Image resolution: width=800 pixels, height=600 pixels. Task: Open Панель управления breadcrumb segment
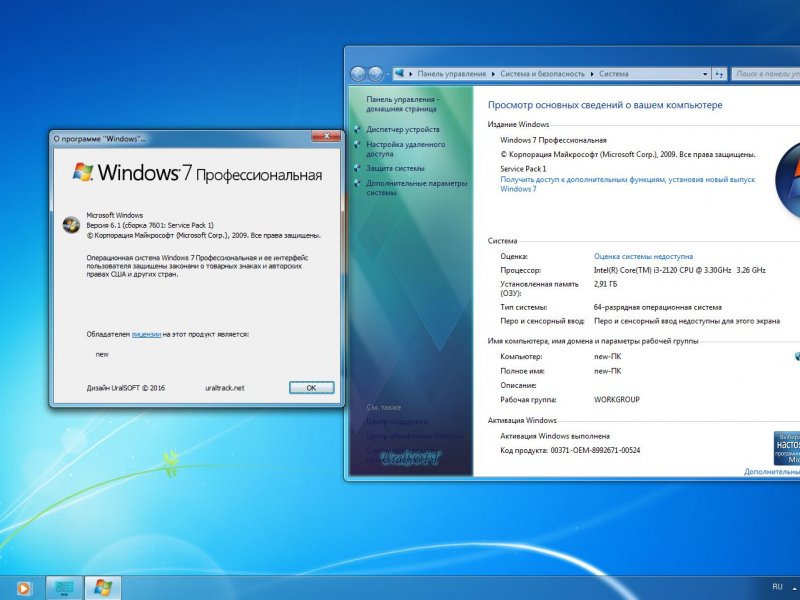point(452,74)
